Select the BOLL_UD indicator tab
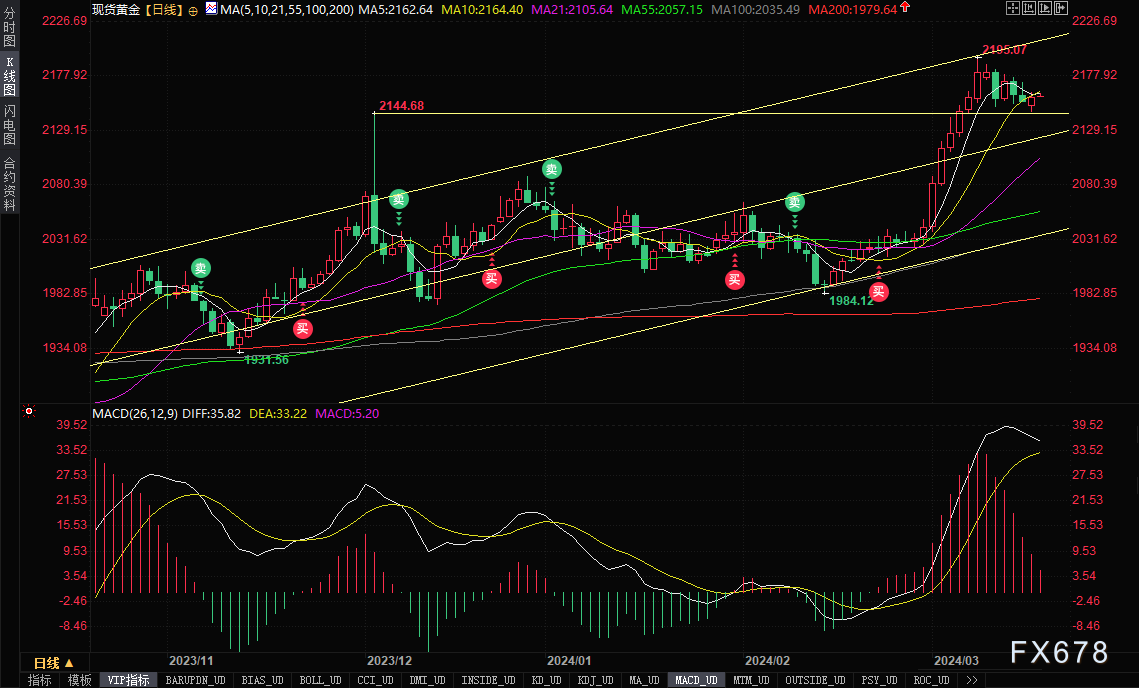The width and height of the screenshot is (1139, 688). coord(320,680)
